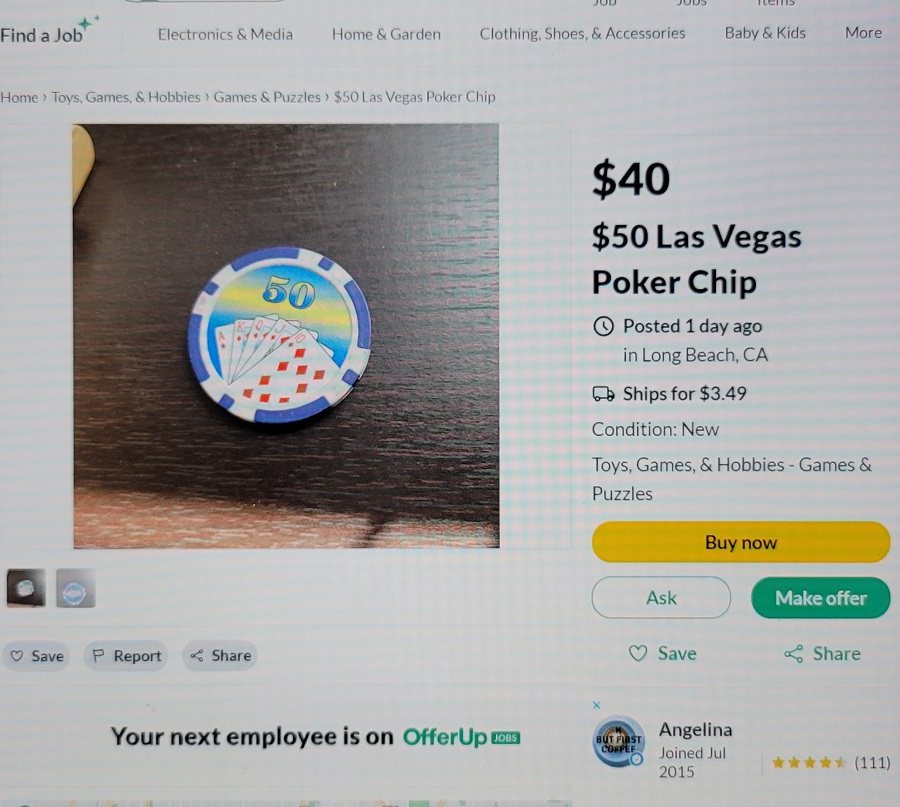Image resolution: width=900 pixels, height=807 pixels.
Task: Click the yellow Buy now button
Action: click(x=740, y=542)
